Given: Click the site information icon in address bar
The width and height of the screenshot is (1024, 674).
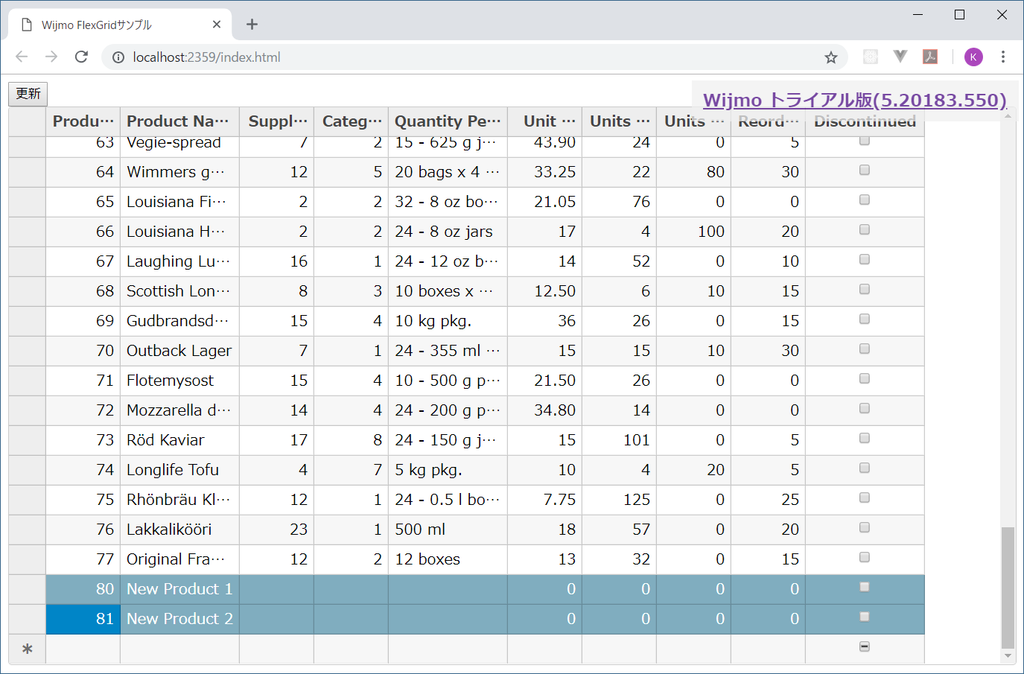Looking at the screenshot, I should 118,57.
